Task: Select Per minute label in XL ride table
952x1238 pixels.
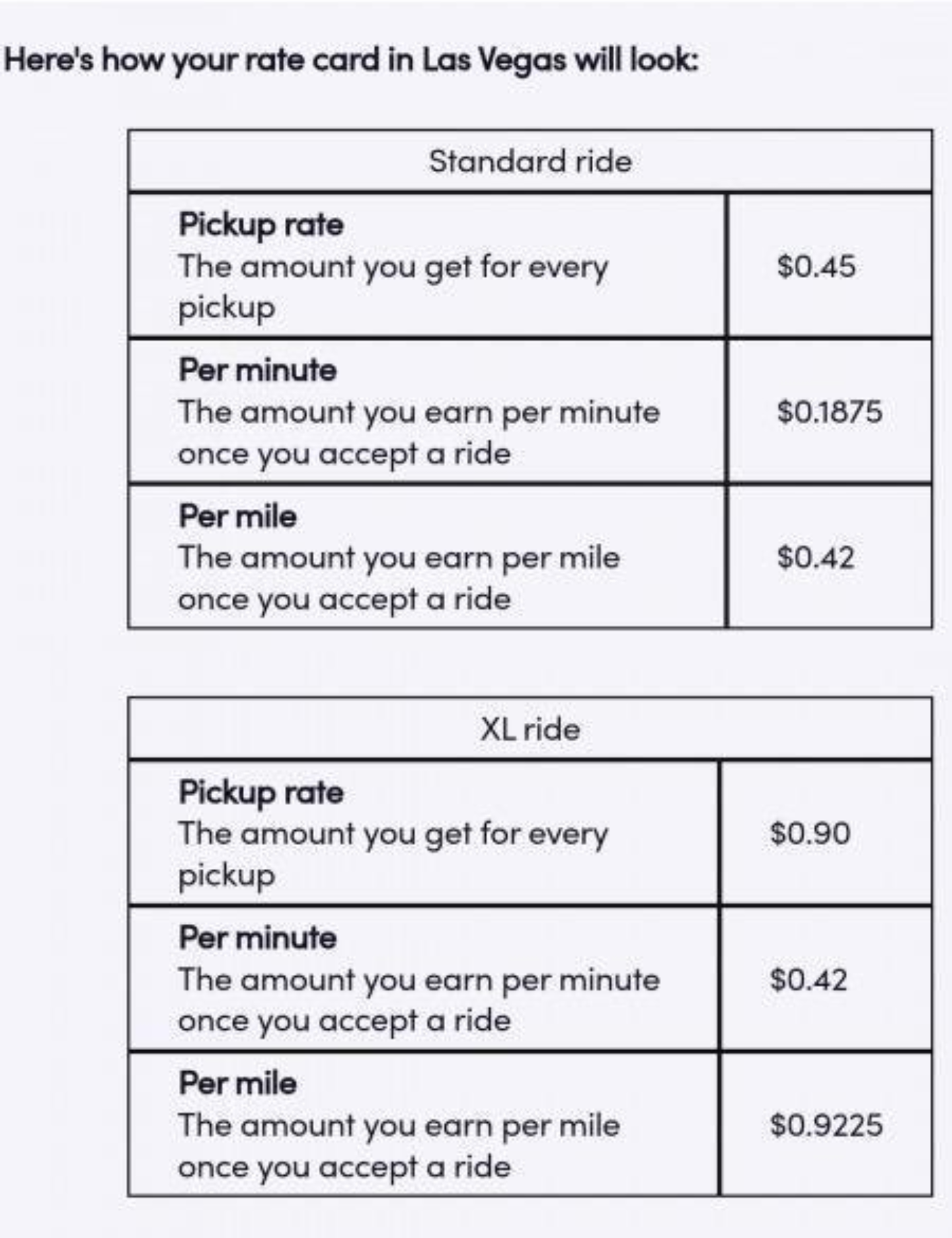Action: click(258, 938)
